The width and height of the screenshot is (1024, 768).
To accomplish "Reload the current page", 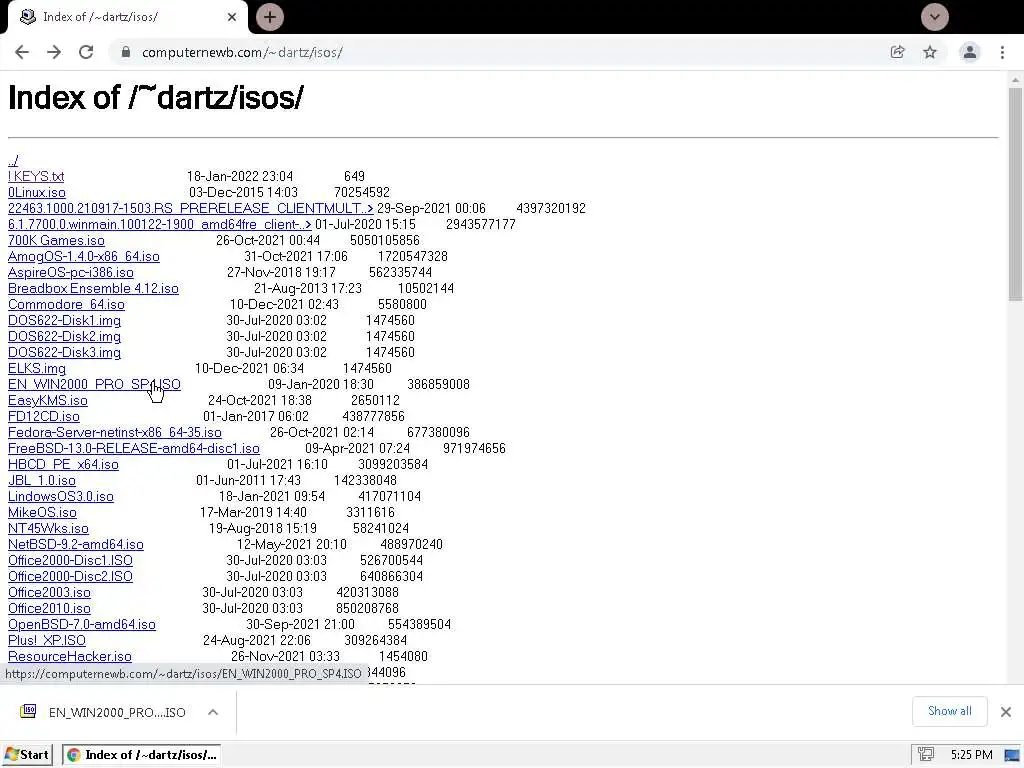I will (x=86, y=52).
